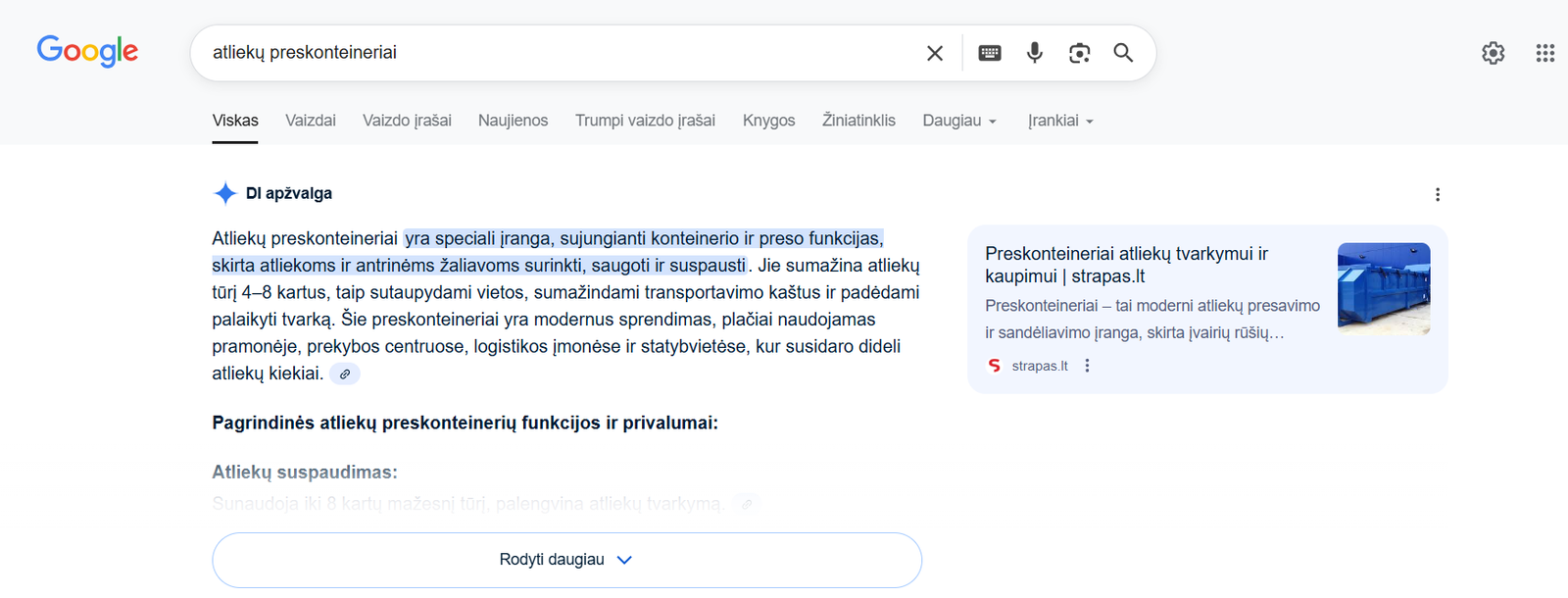Expand the Įrankiai tools dropdown
1568x598 pixels.
pos(1059,121)
